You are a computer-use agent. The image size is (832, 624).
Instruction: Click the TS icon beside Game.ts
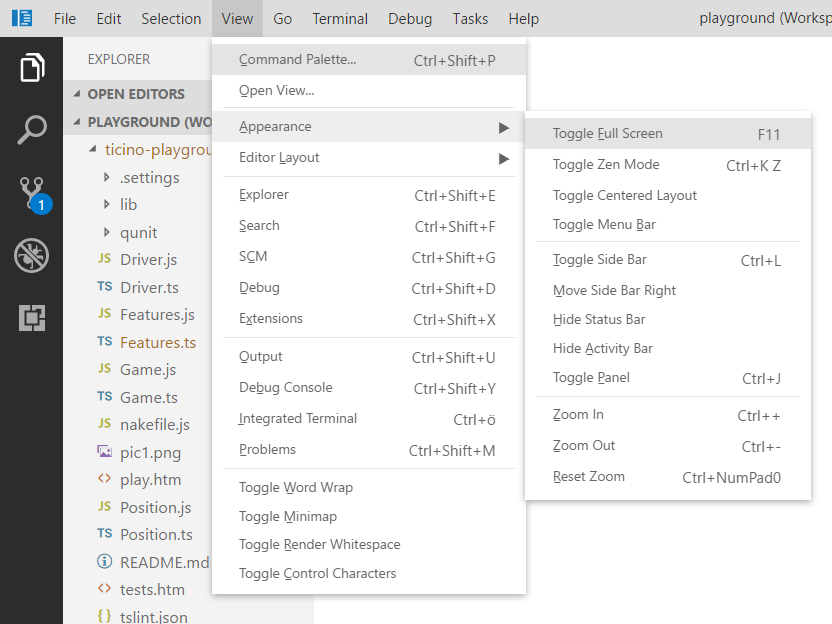pos(105,396)
